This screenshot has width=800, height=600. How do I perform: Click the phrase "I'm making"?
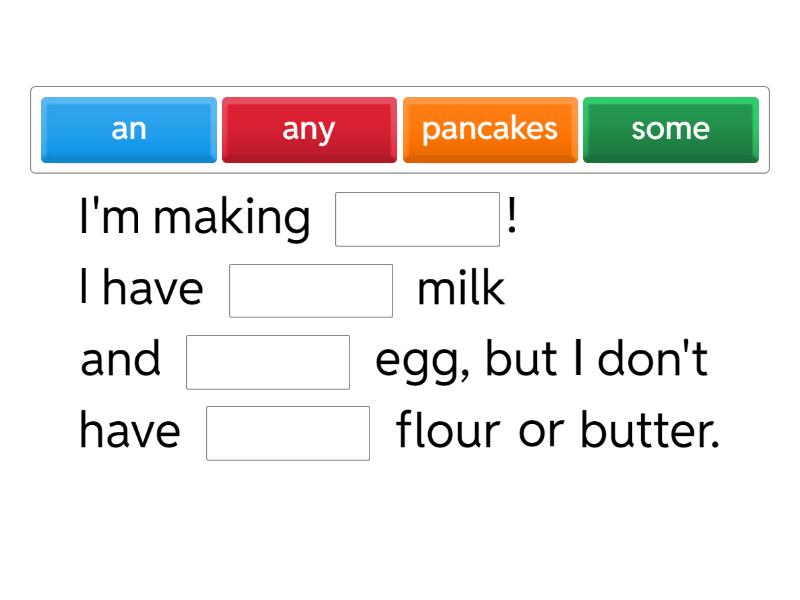[193, 217]
